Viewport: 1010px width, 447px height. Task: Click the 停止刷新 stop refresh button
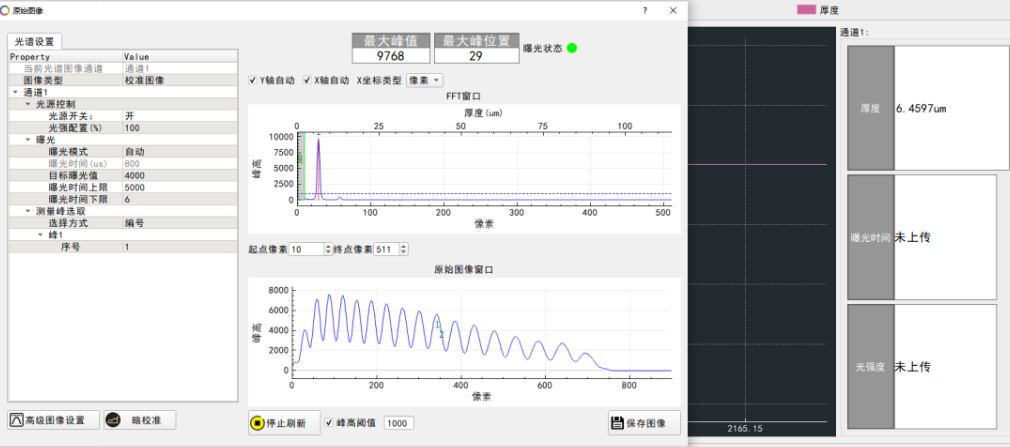(284, 422)
